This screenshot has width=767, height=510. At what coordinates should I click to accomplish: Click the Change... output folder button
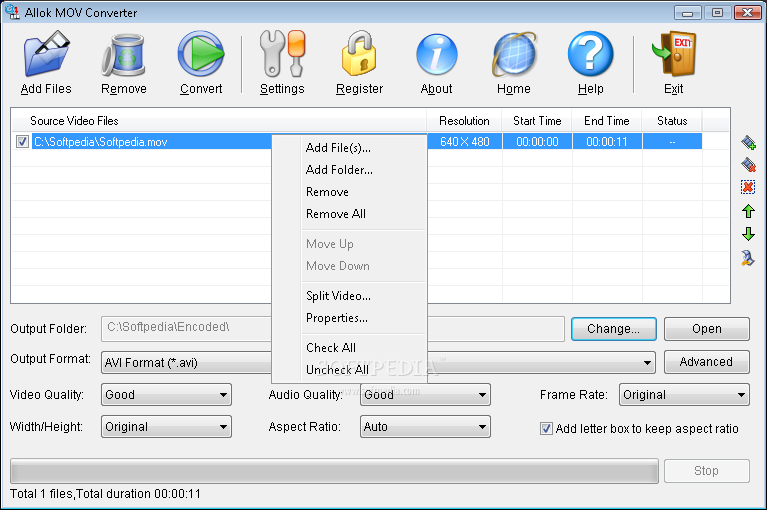(x=613, y=329)
